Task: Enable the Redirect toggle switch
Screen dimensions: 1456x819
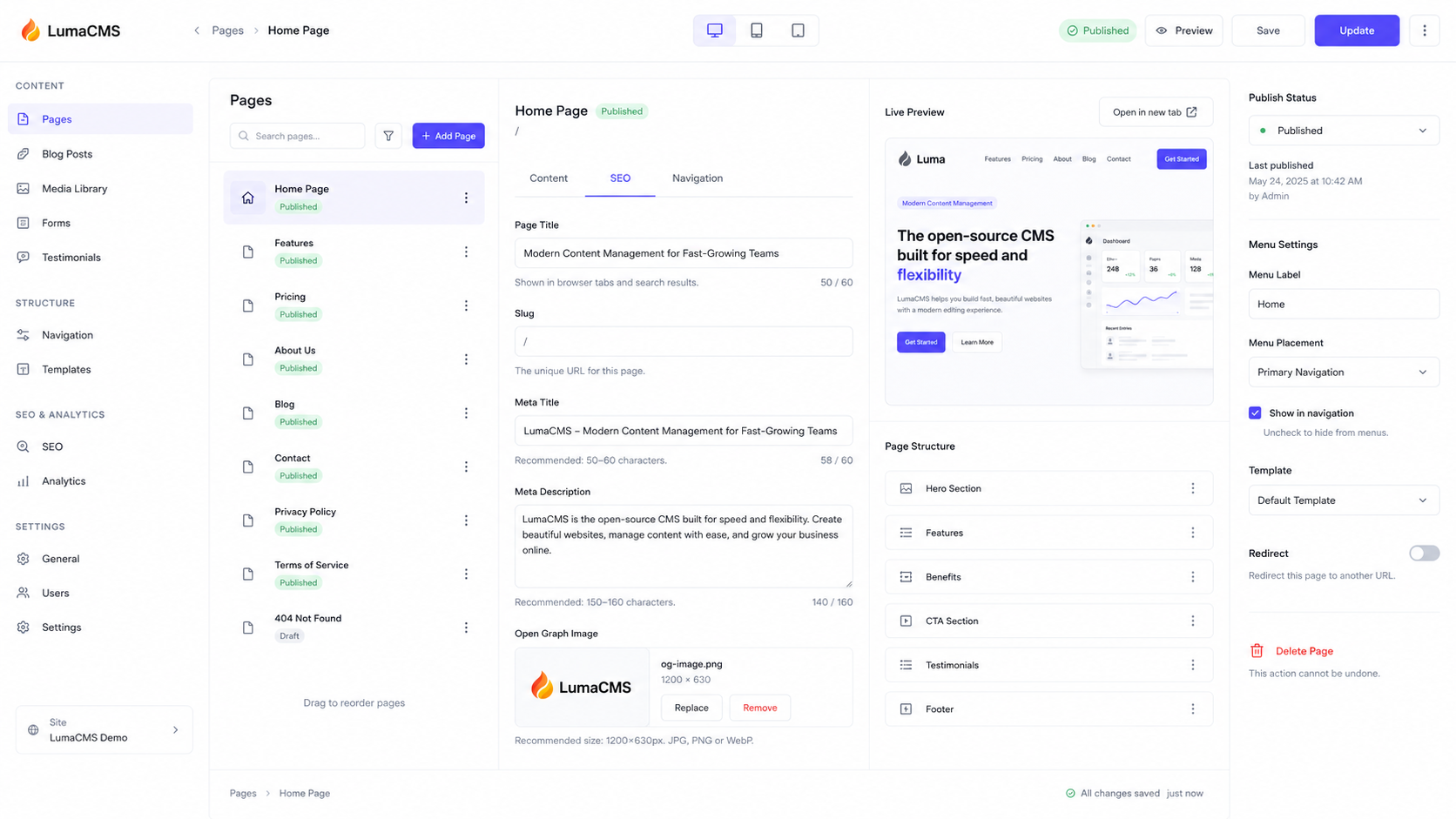Action: (x=1425, y=554)
